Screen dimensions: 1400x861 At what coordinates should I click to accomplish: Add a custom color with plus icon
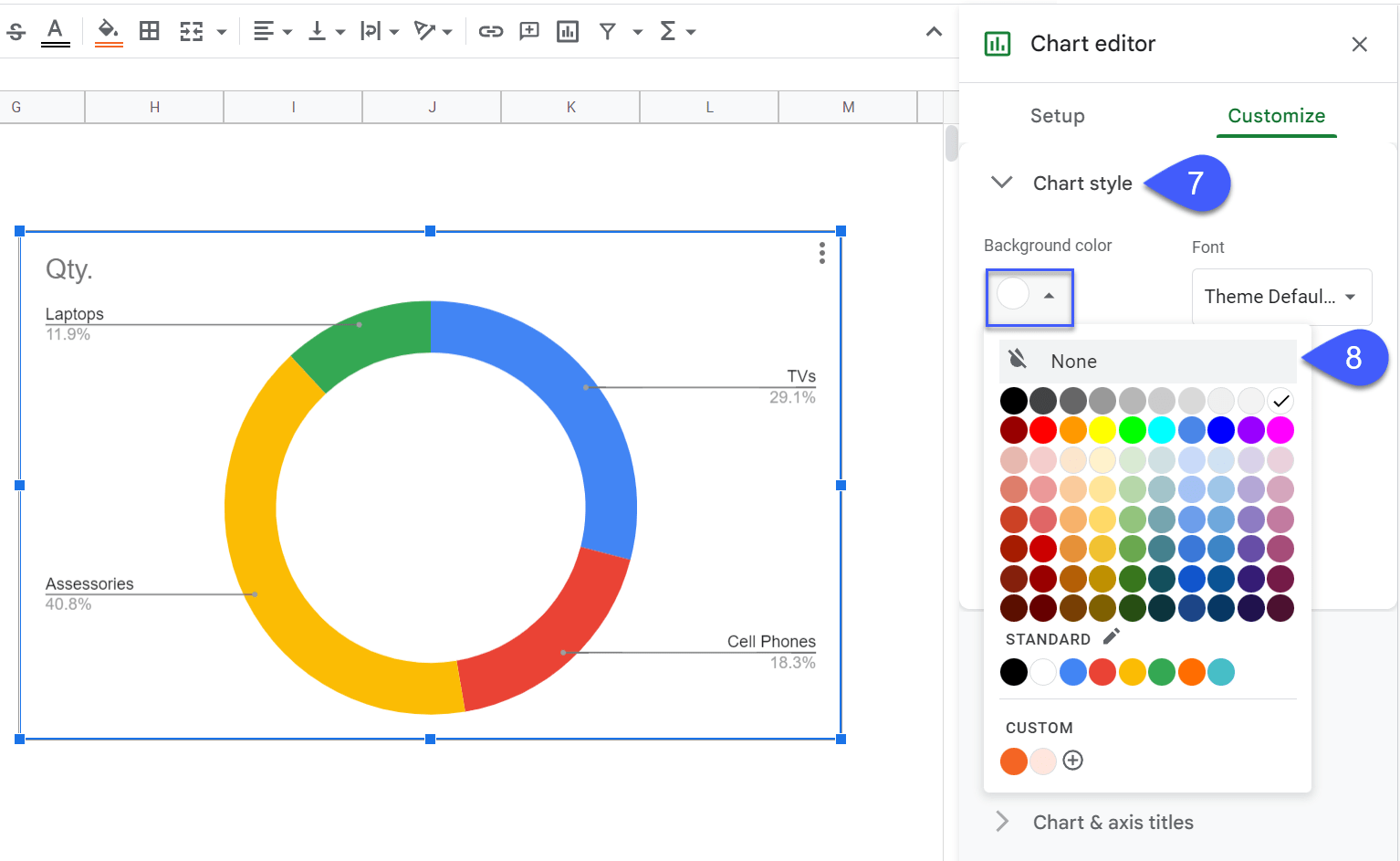coord(1073,761)
